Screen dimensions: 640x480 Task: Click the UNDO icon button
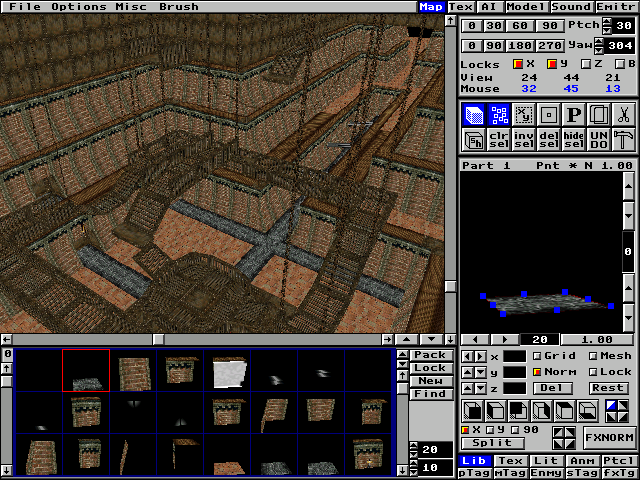coord(598,140)
